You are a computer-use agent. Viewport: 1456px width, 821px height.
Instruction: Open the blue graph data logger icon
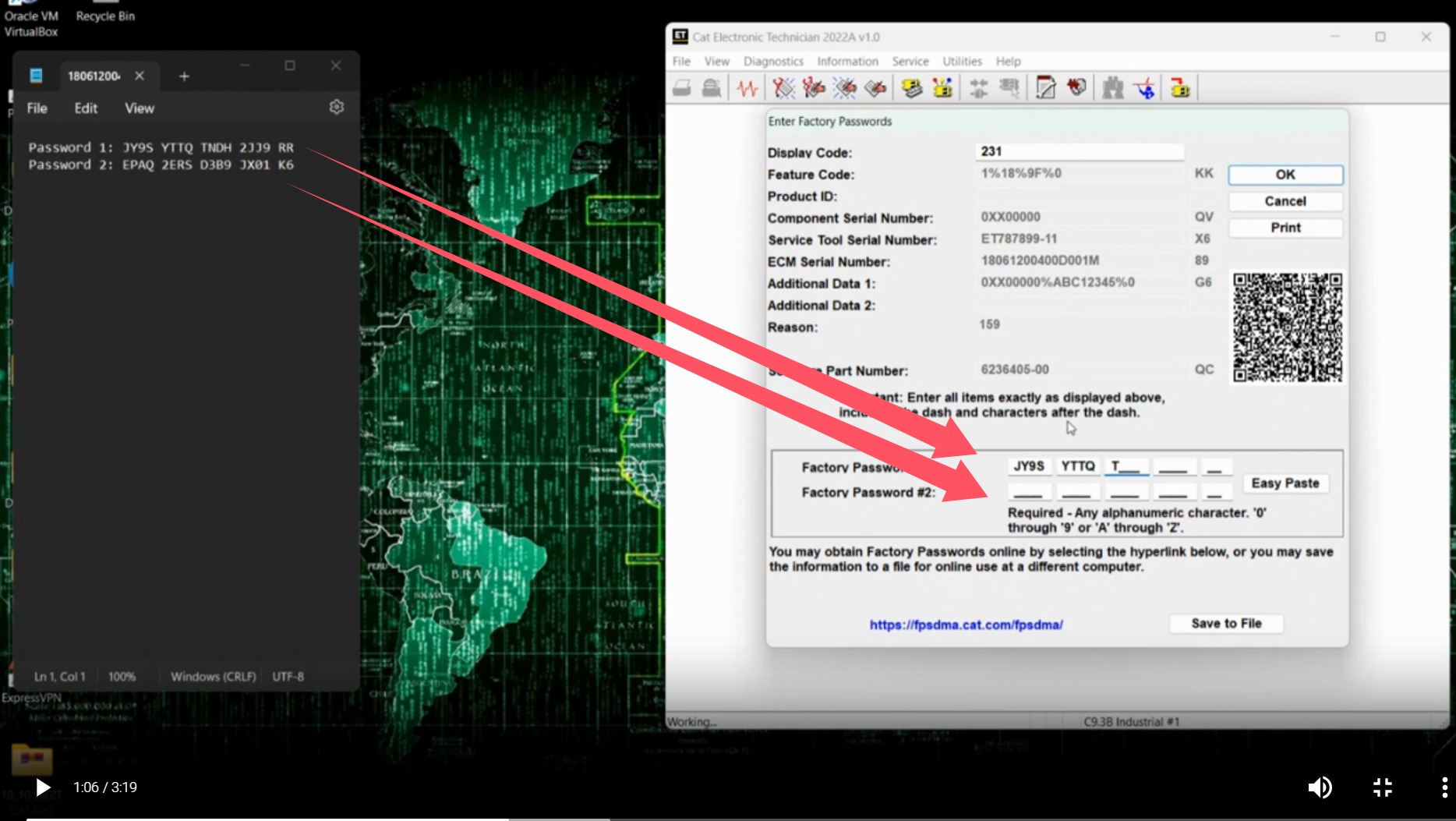1145,88
